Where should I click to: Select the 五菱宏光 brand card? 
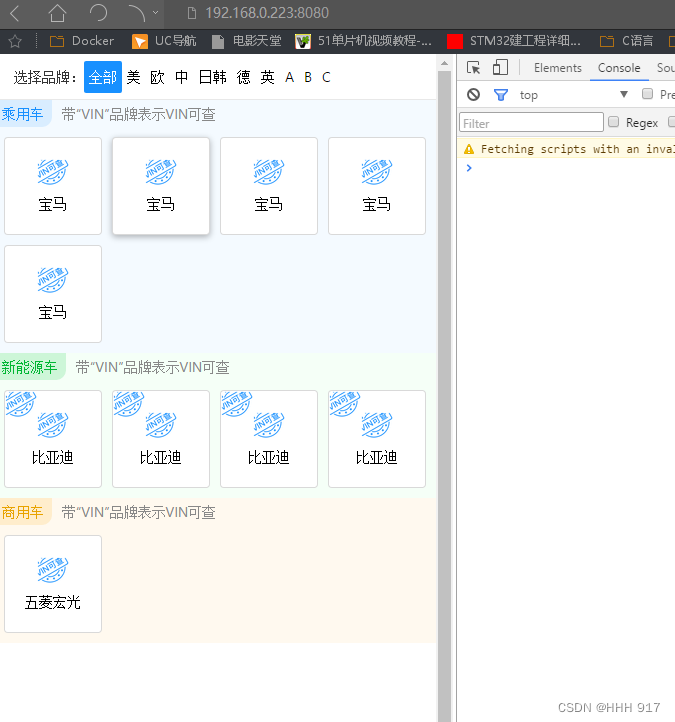pos(53,584)
